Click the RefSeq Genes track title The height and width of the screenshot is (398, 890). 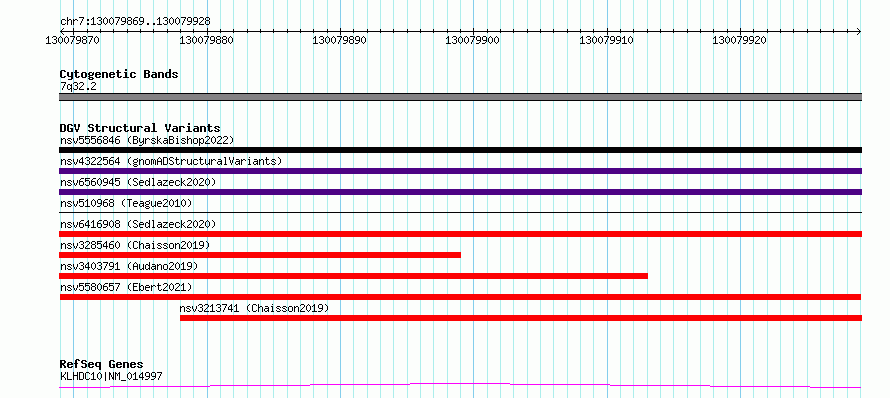(101, 364)
